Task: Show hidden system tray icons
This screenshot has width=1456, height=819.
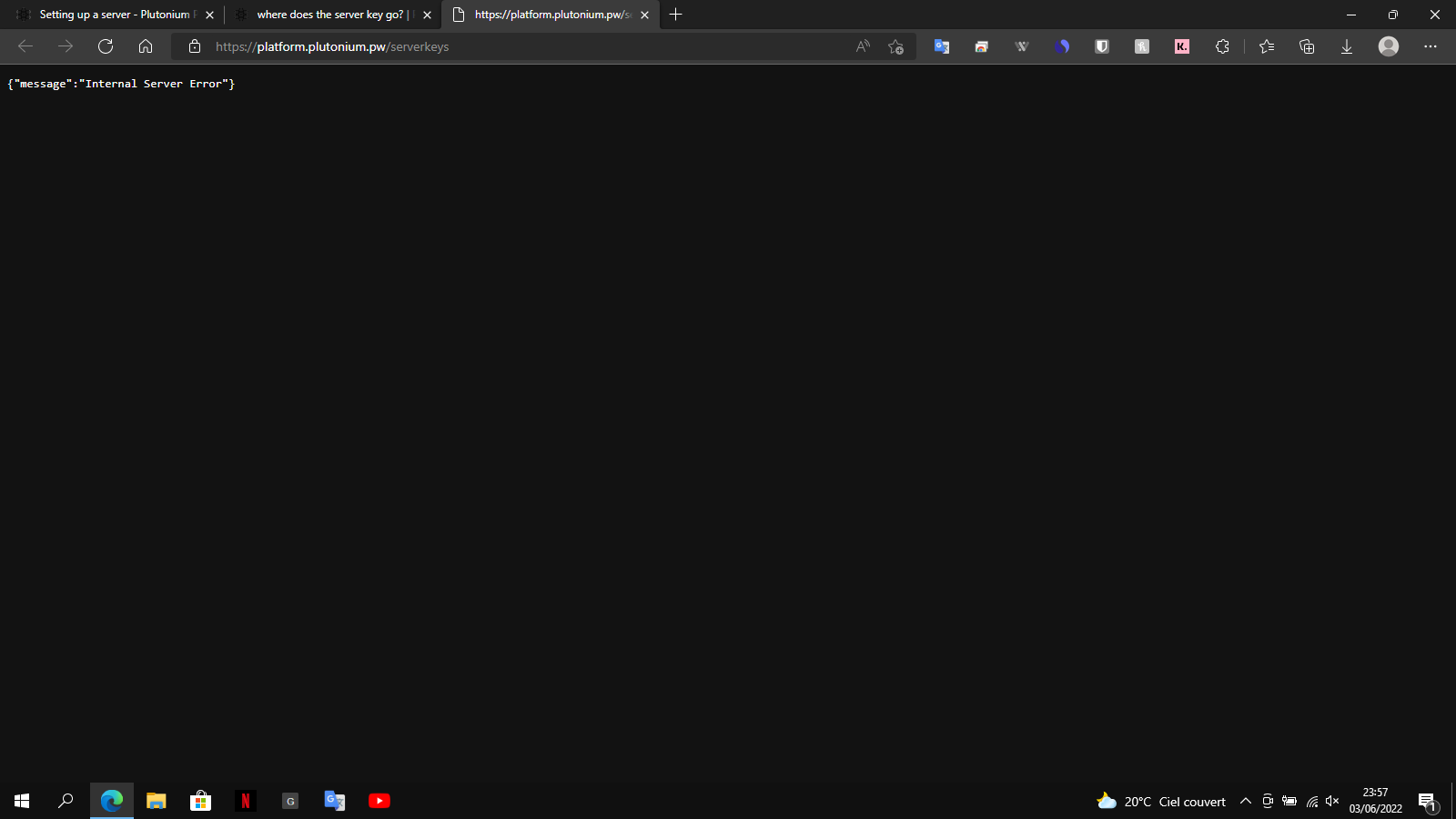Action: [x=1246, y=801]
